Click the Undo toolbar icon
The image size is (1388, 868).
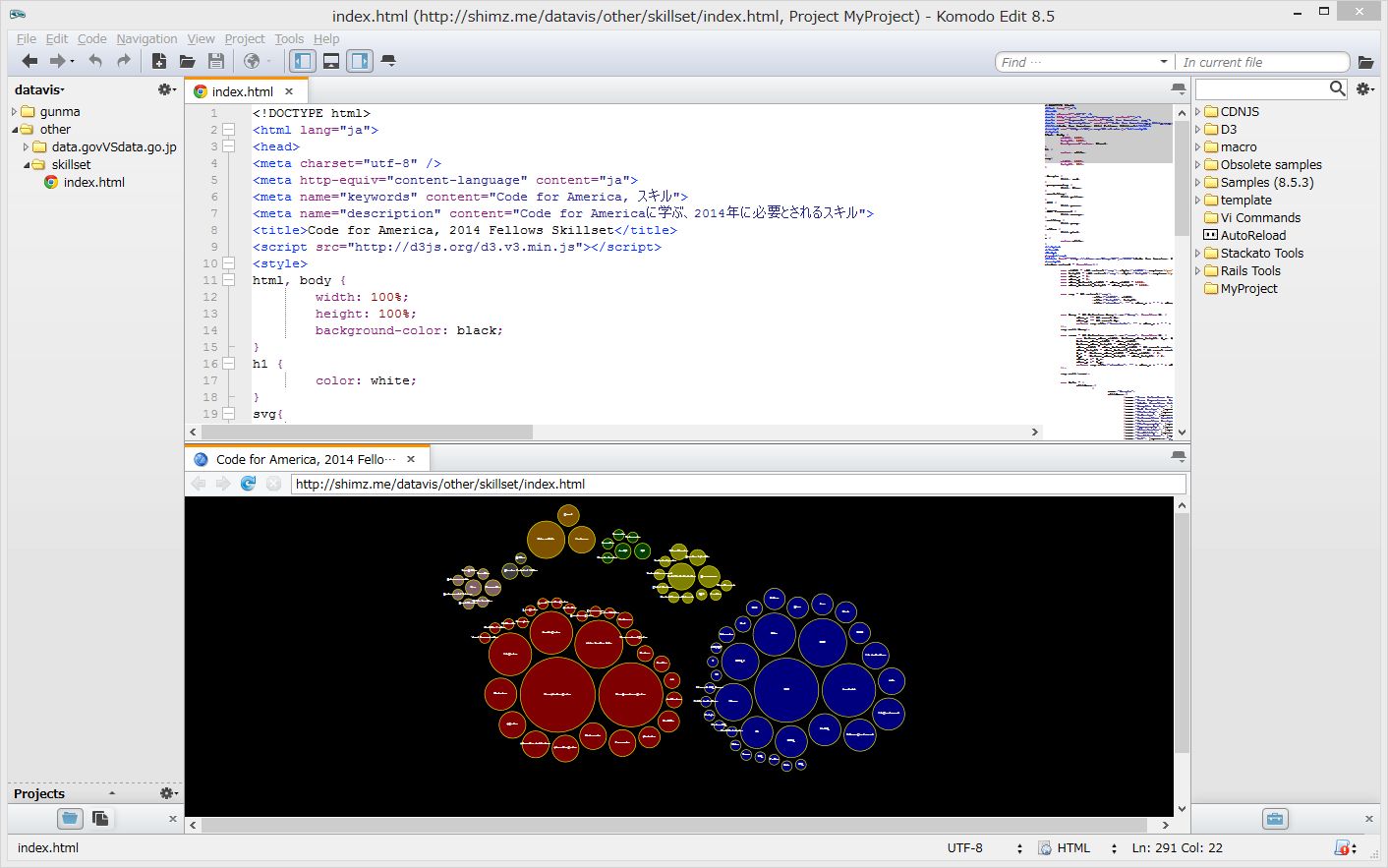pyautogui.click(x=95, y=61)
